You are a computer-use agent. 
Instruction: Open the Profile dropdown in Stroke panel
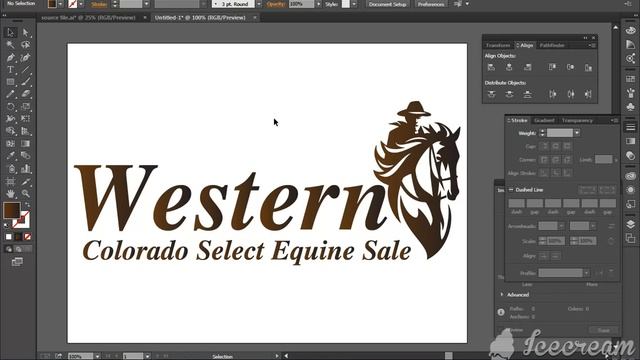click(x=586, y=273)
